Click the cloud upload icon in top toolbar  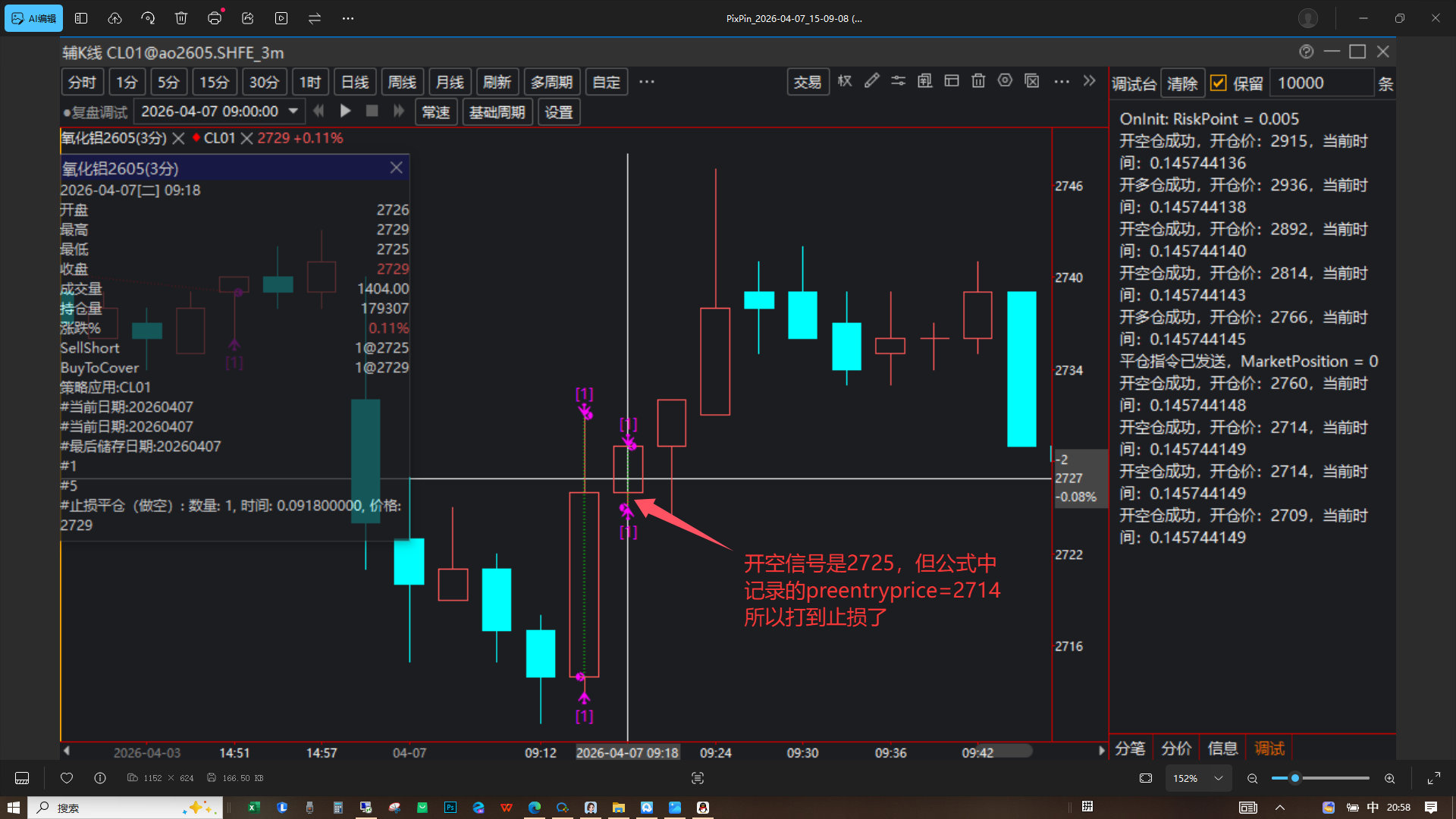coord(115,18)
